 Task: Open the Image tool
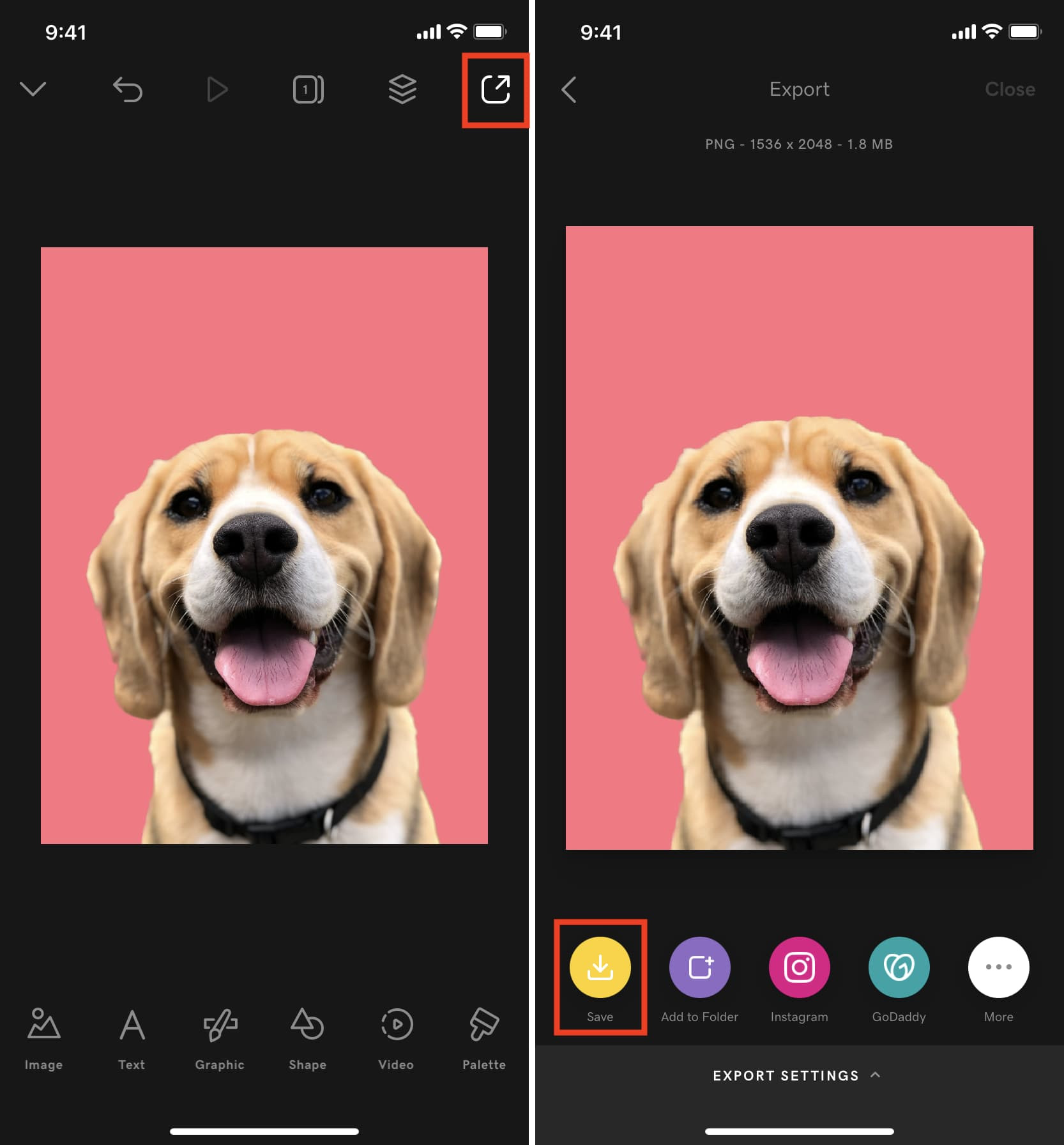tap(43, 1039)
